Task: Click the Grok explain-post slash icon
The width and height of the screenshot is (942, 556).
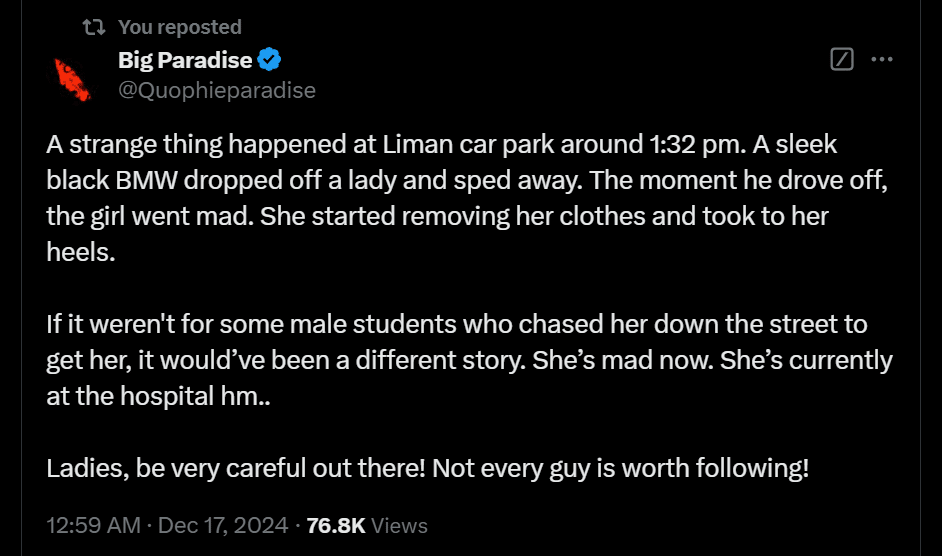Action: (x=842, y=59)
